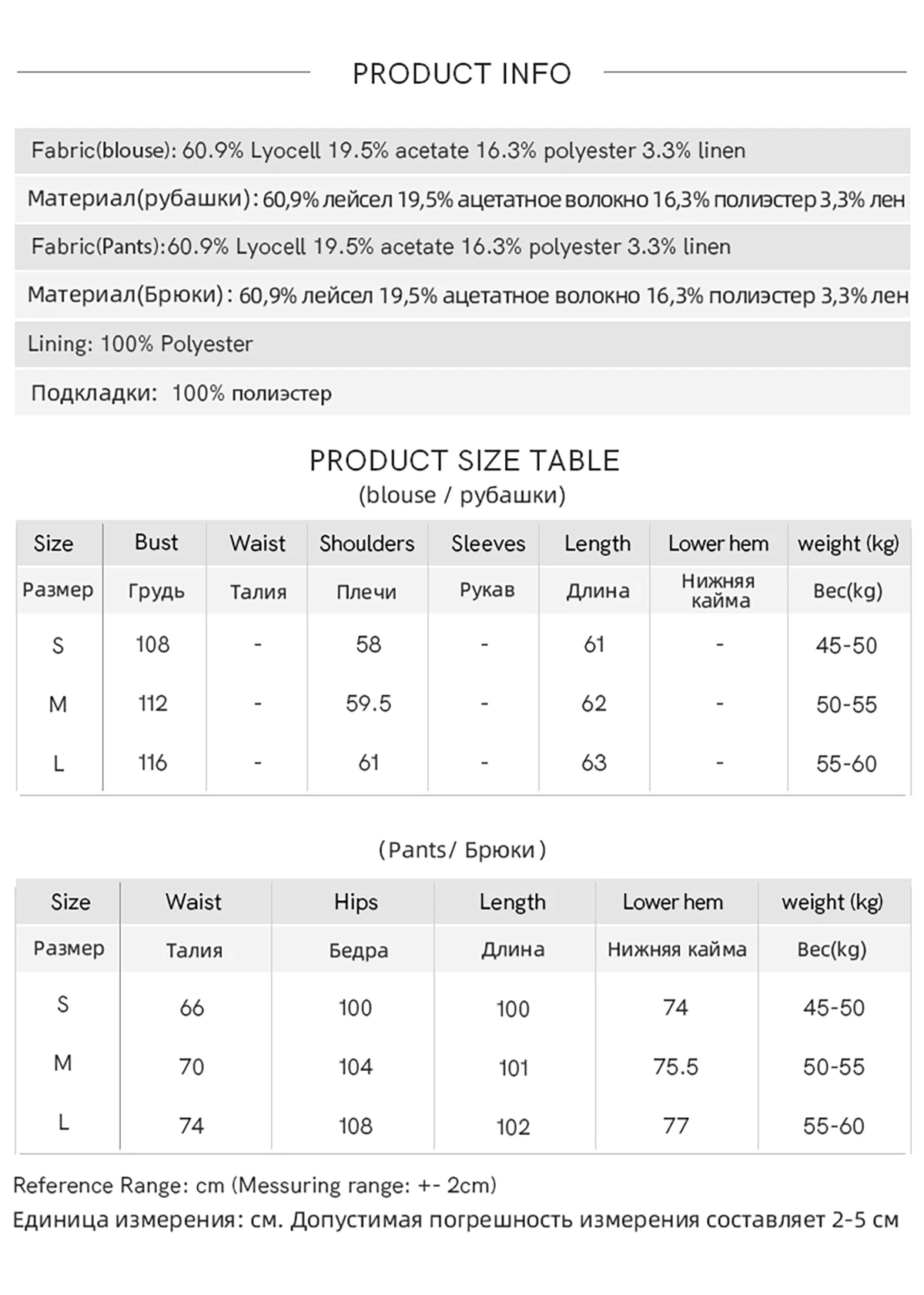Select the Fabric(blouse) composition row
Viewport: 924px width, 1295px height.
(x=462, y=151)
